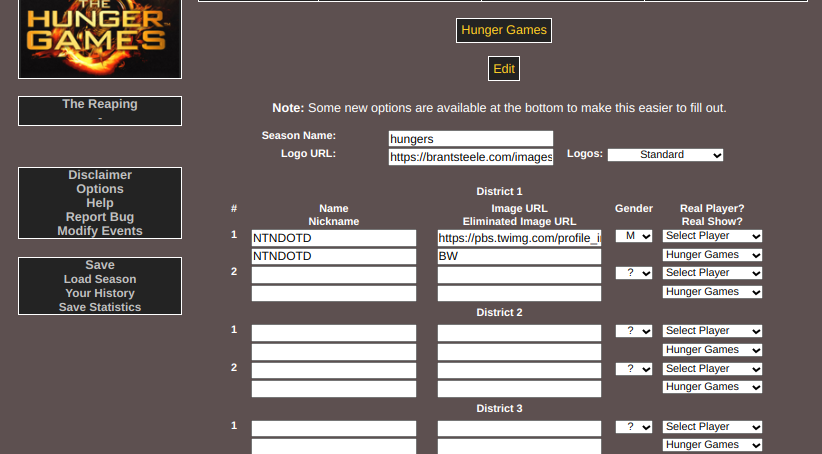This screenshot has width=822, height=454.
Task: Click Load Season link
Action: click(x=100, y=279)
